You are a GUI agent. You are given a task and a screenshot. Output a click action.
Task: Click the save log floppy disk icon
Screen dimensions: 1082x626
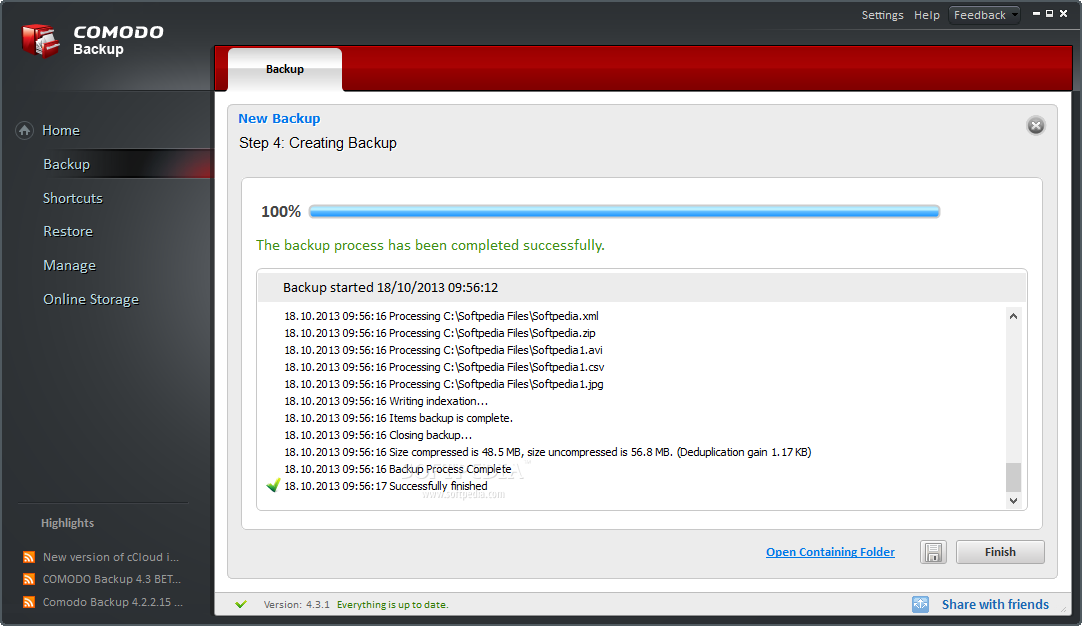point(933,552)
